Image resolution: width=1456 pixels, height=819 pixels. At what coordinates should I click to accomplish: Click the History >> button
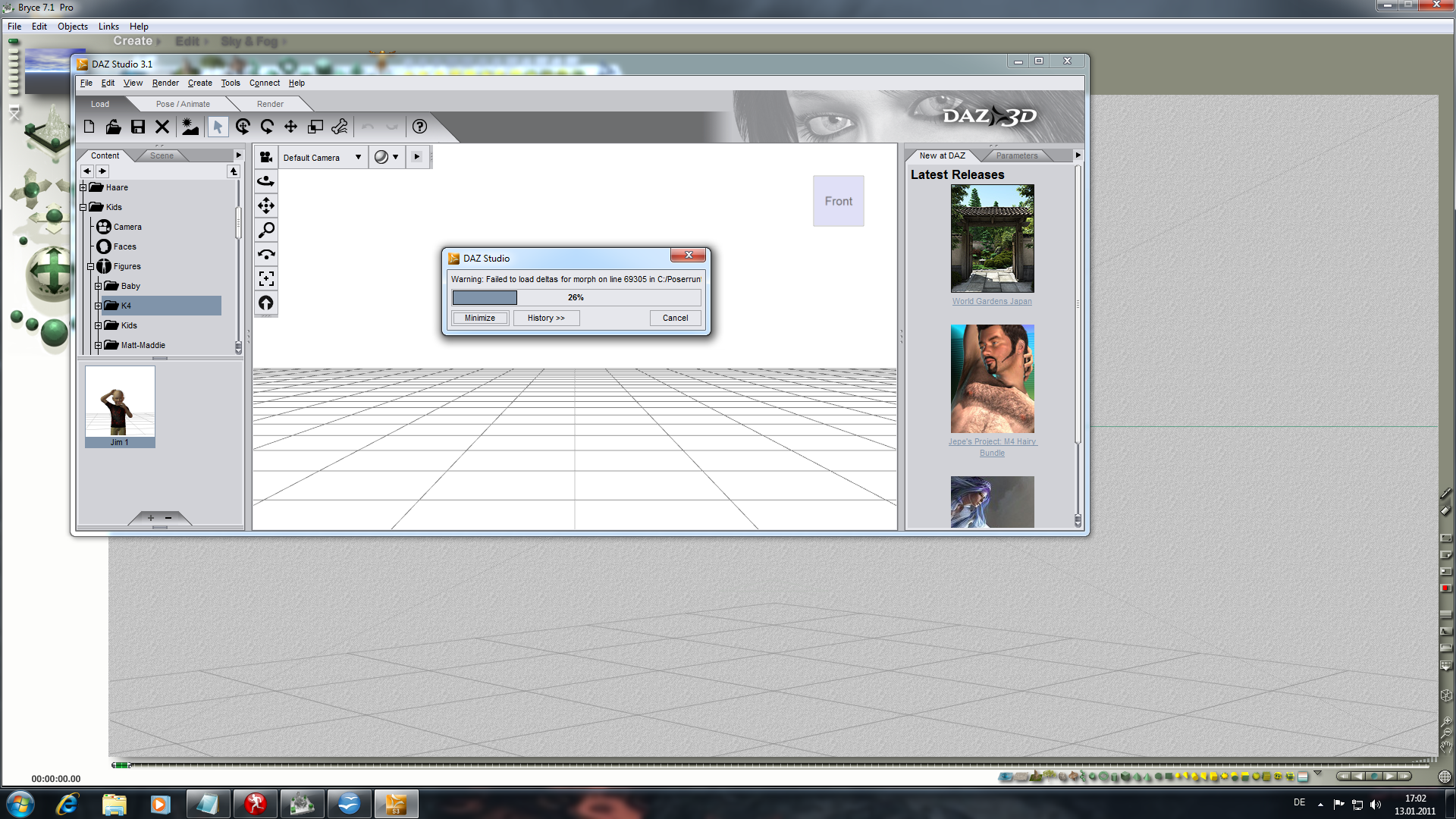coord(546,318)
